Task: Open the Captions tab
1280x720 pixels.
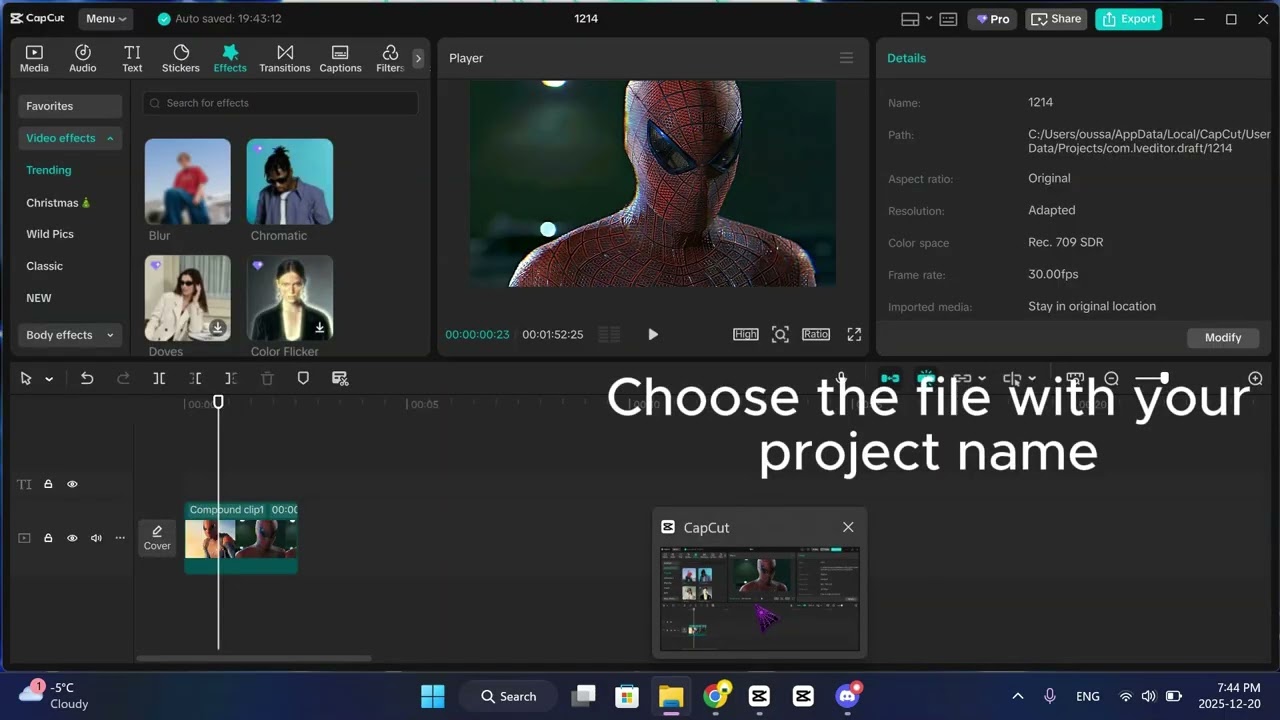Action: 340,59
